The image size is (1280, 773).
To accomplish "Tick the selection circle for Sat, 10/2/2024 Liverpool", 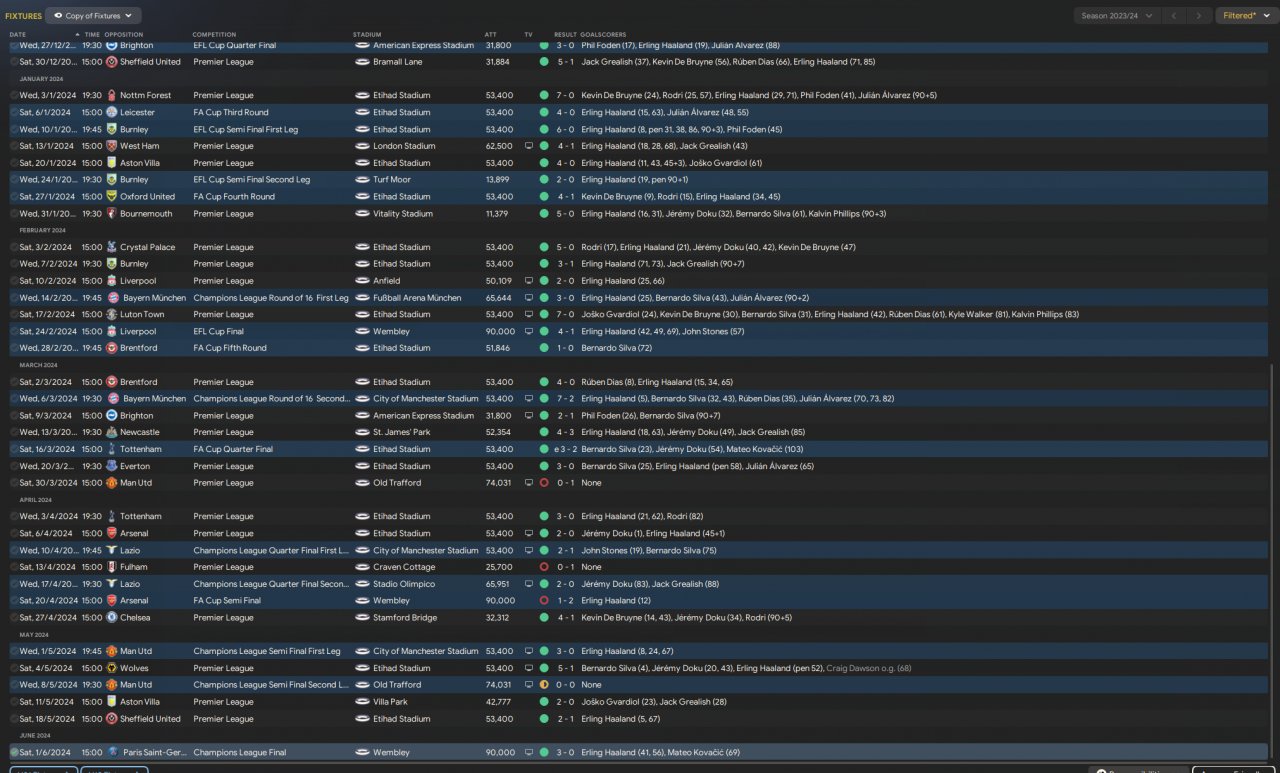I will (x=14, y=281).
